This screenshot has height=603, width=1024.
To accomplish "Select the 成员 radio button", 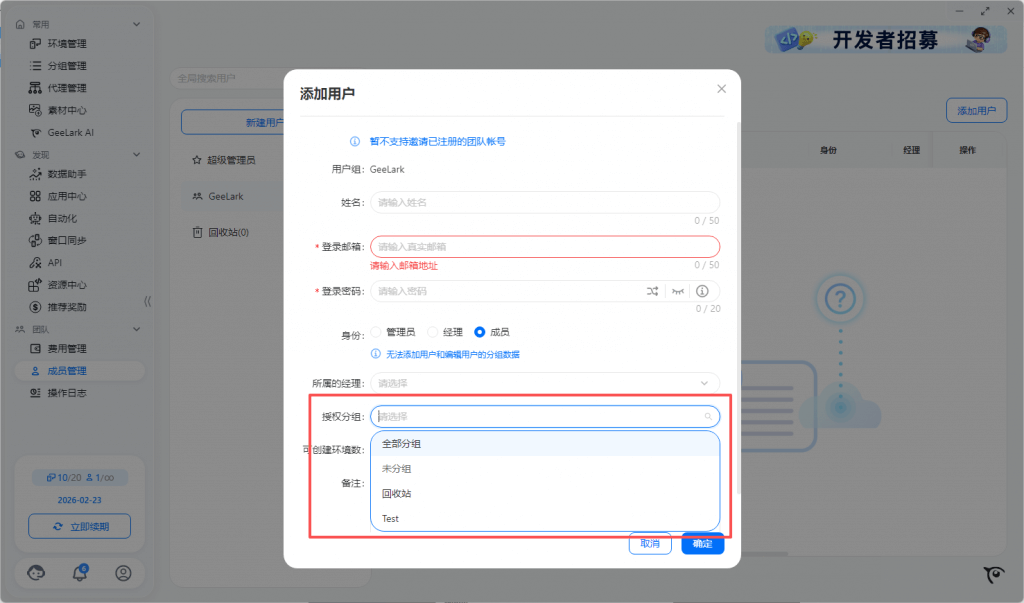I will click(480, 332).
